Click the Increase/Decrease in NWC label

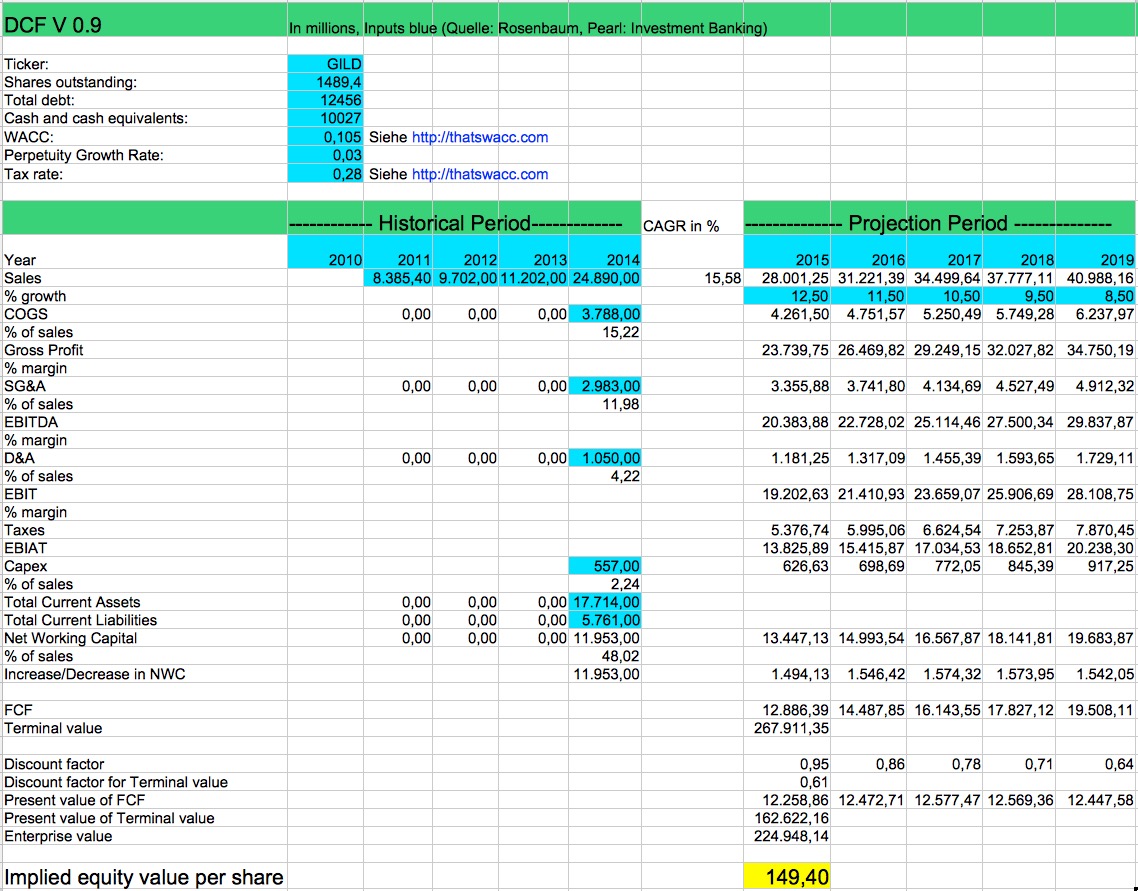(94, 674)
